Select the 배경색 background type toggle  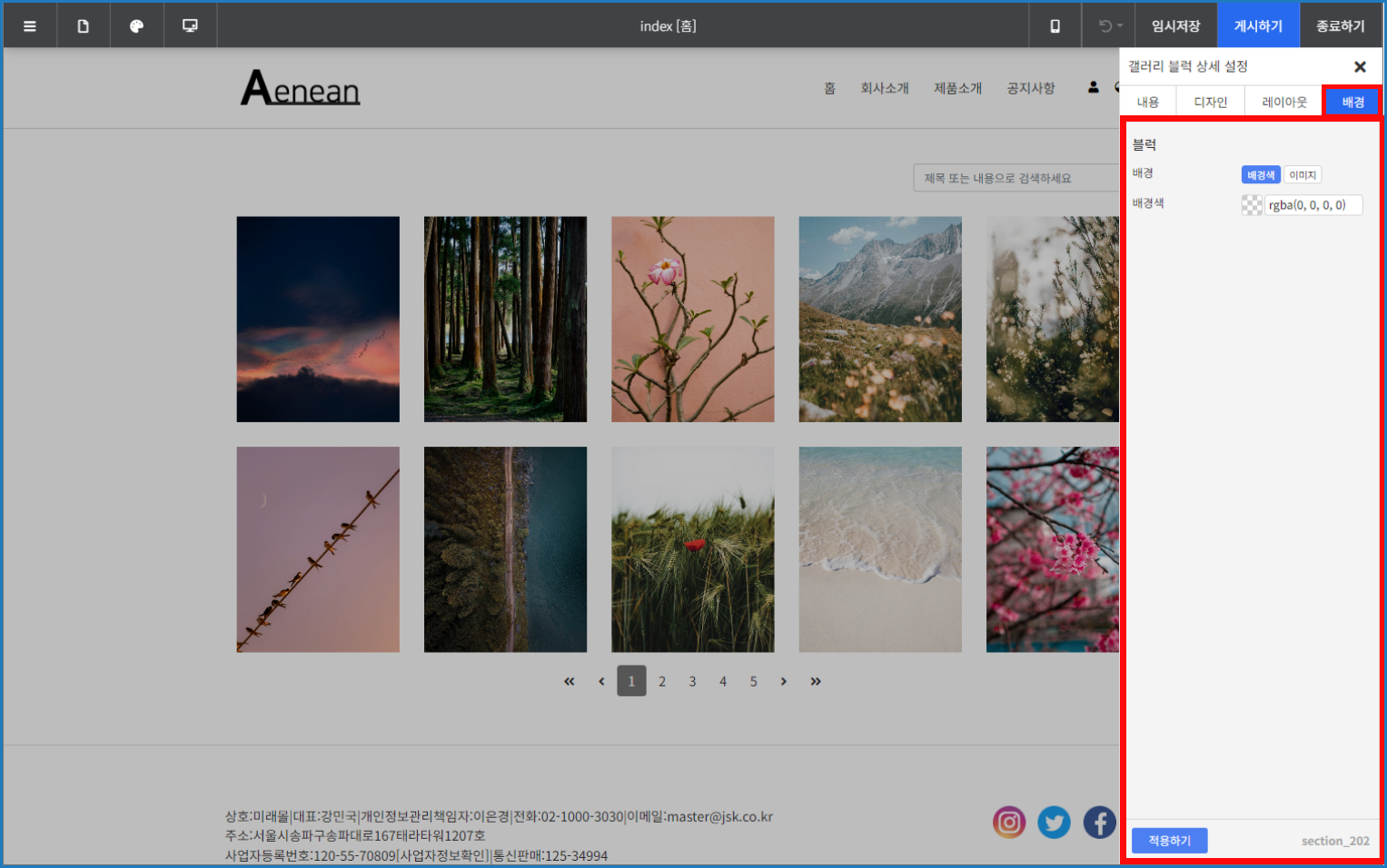point(1261,175)
